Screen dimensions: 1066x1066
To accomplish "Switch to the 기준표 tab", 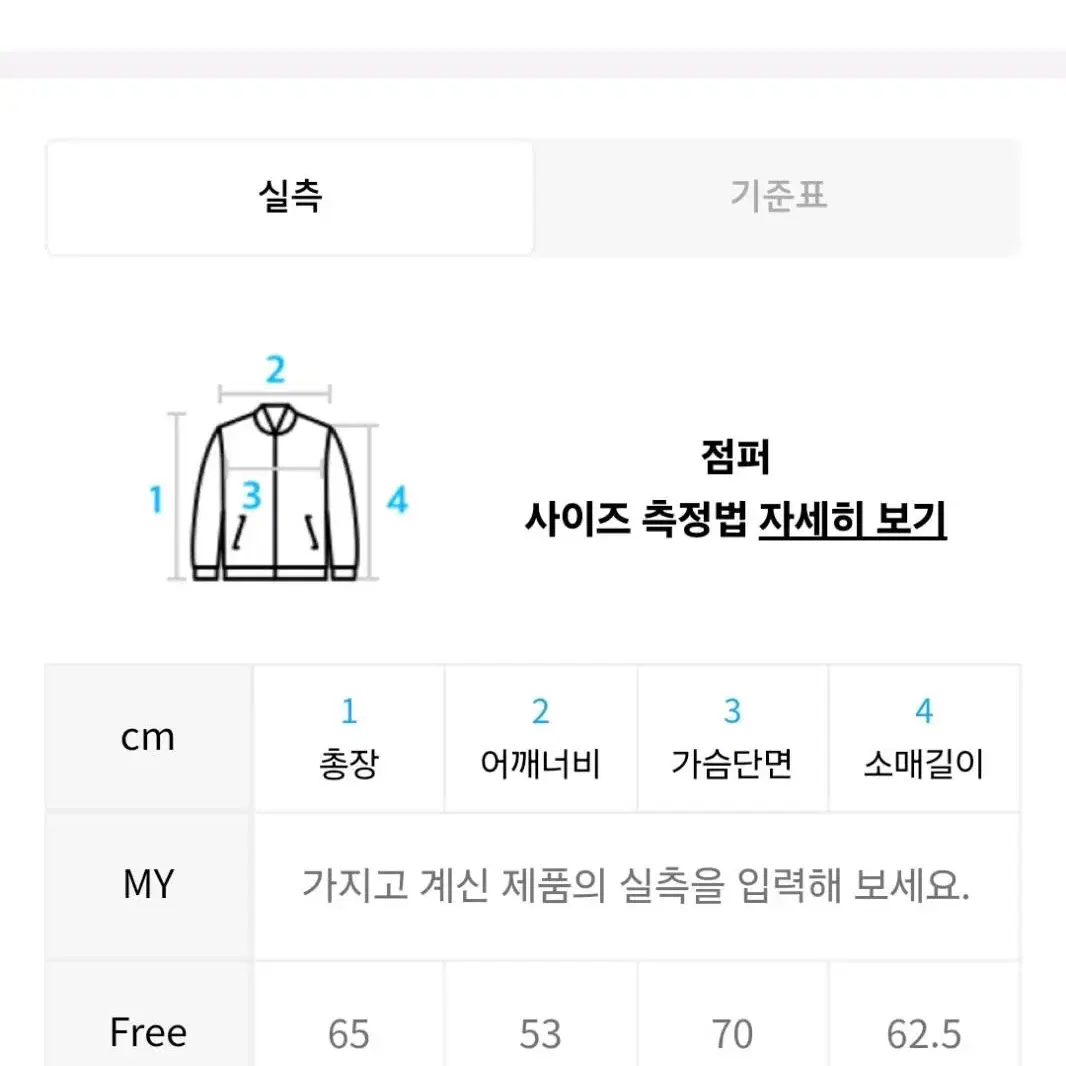I will tap(778, 197).
